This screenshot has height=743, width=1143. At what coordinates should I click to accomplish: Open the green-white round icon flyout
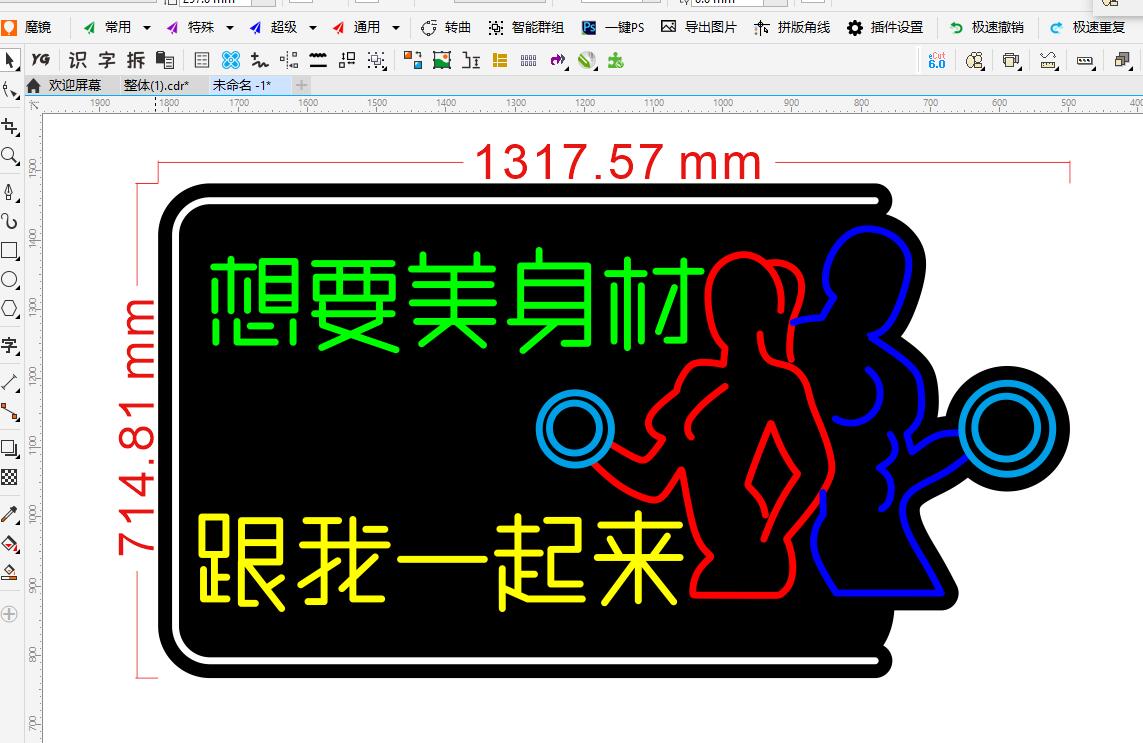pyautogui.click(x=588, y=61)
